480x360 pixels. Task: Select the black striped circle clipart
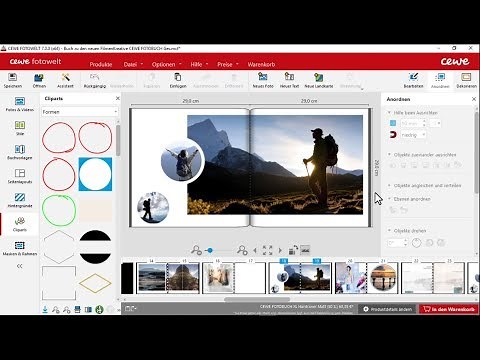click(x=95, y=247)
